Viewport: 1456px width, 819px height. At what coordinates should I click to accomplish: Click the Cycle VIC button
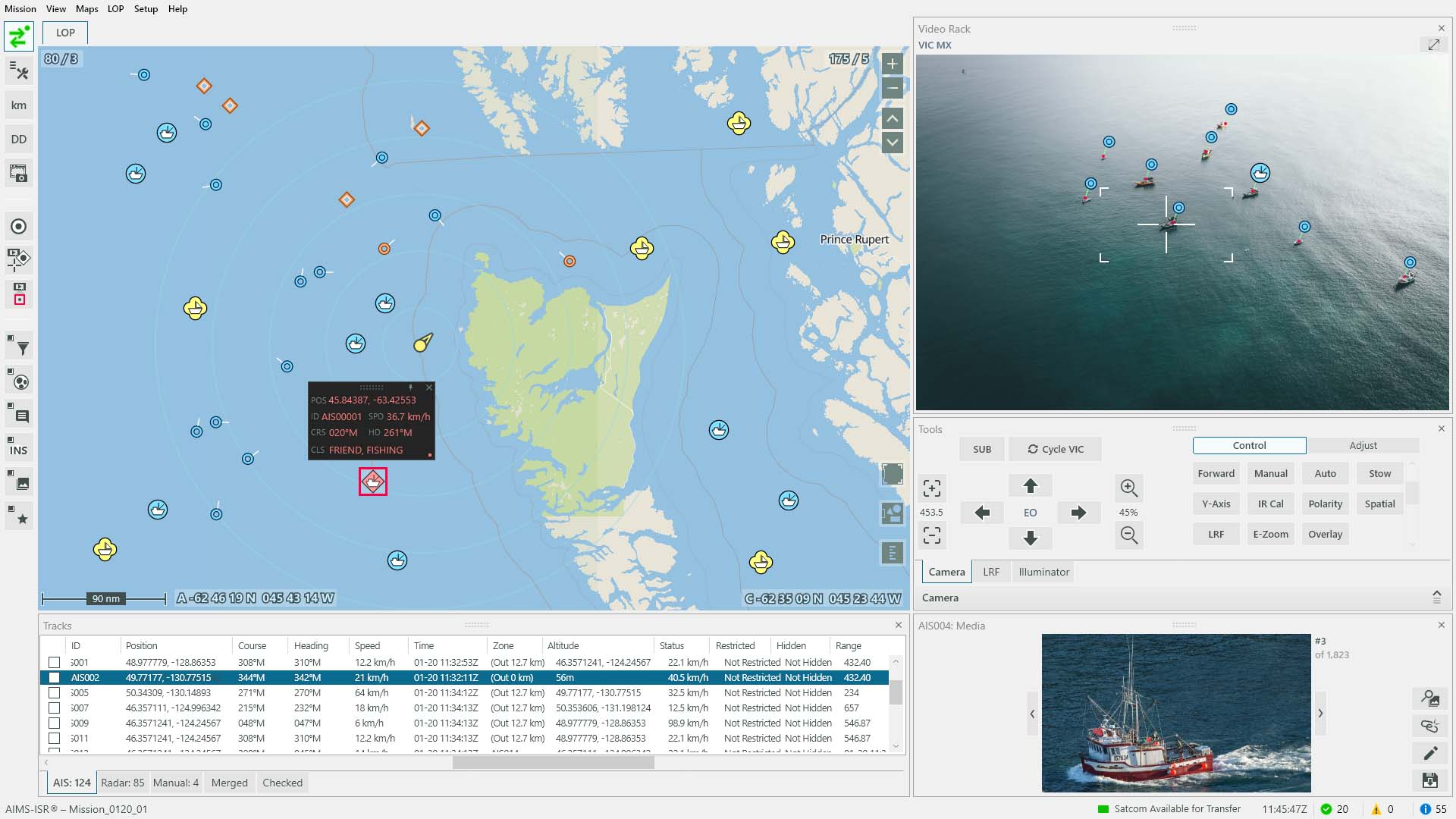pyautogui.click(x=1055, y=450)
